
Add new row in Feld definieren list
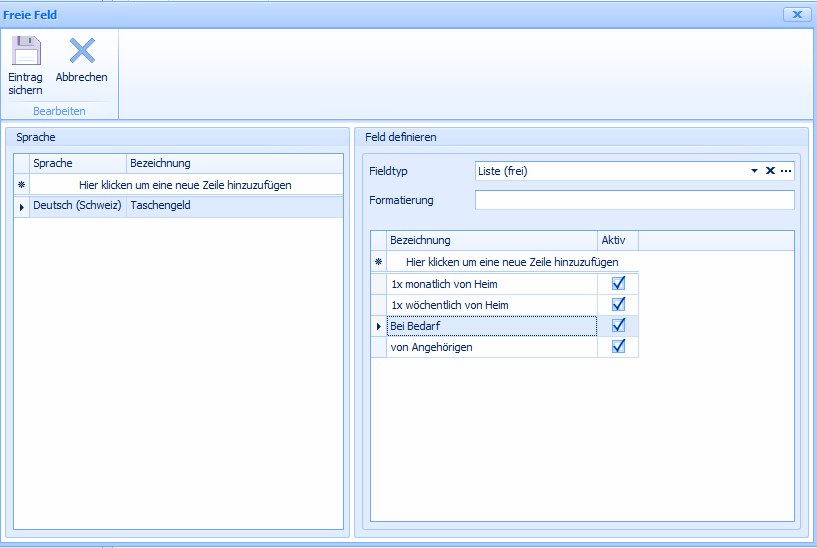512,262
